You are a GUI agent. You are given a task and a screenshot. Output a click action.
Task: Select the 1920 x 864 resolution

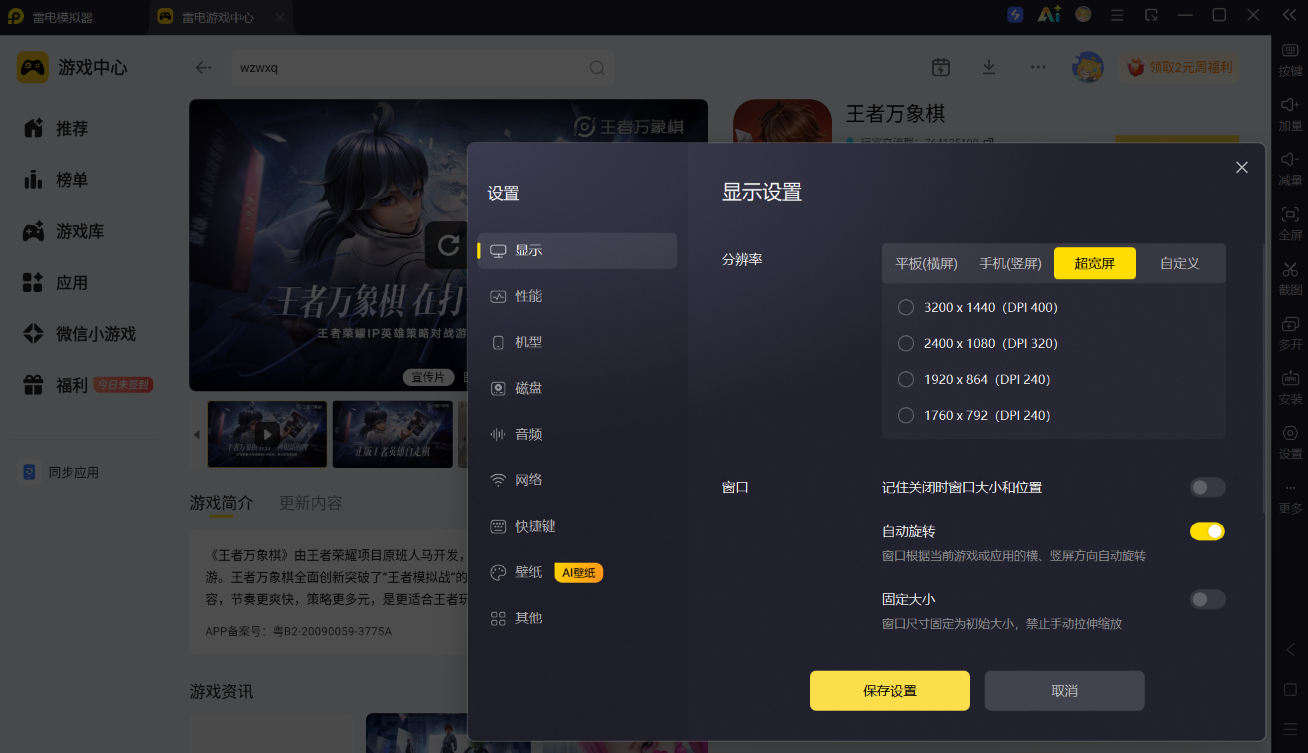(x=906, y=379)
